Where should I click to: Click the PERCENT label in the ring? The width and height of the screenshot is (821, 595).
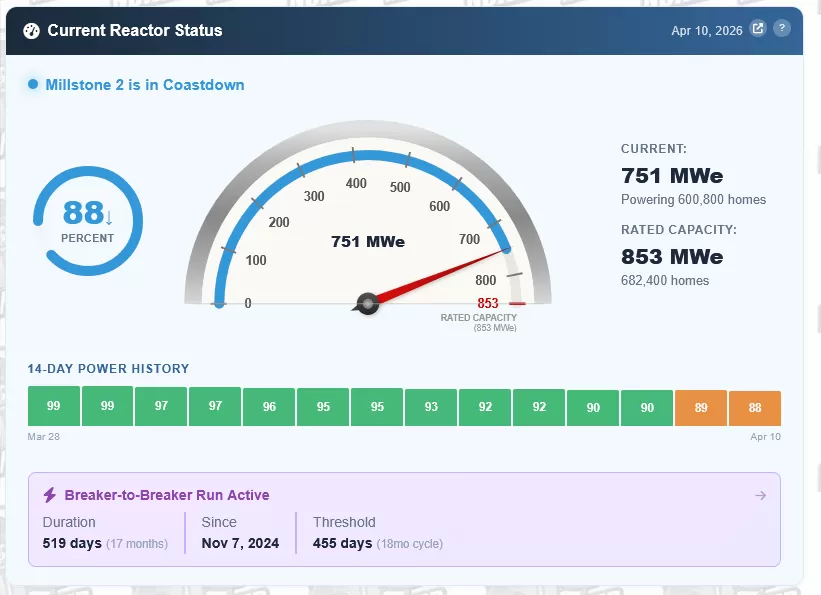tap(87, 238)
